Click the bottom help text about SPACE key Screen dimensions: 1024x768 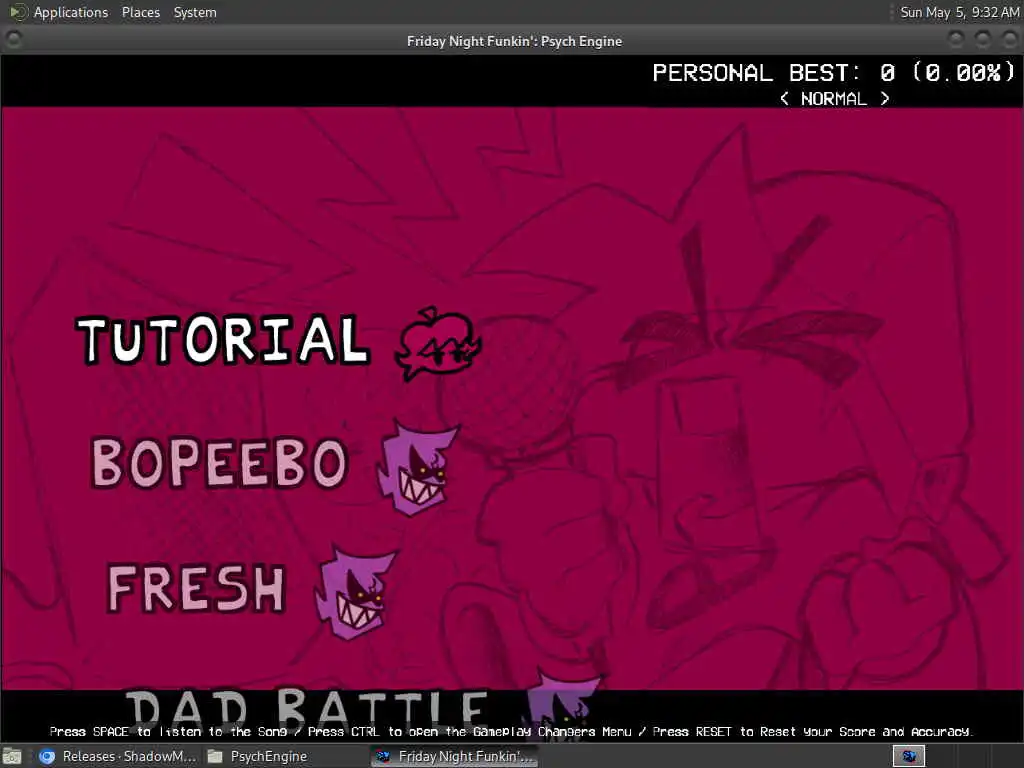pos(511,731)
